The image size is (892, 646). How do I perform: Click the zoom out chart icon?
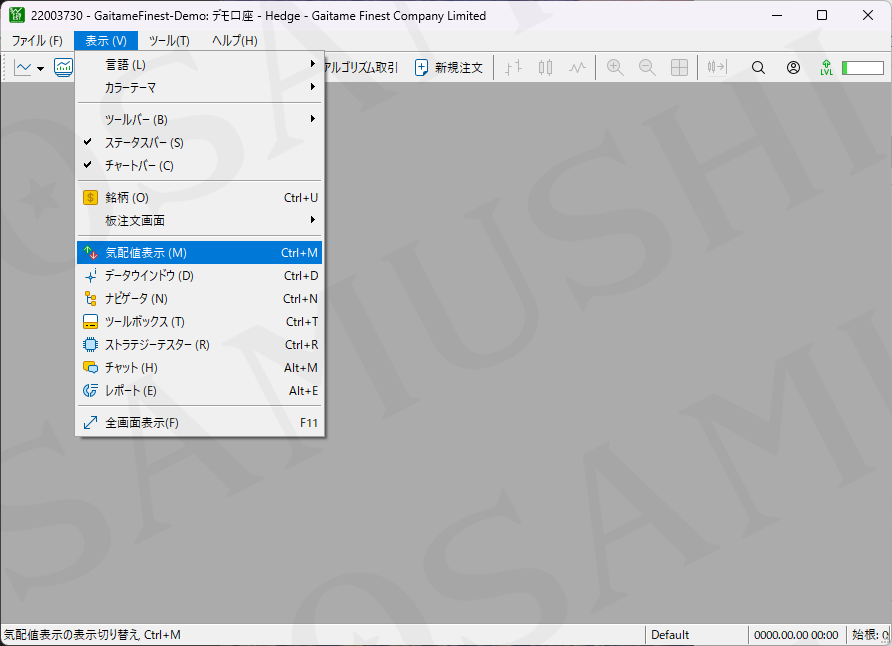[647, 68]
